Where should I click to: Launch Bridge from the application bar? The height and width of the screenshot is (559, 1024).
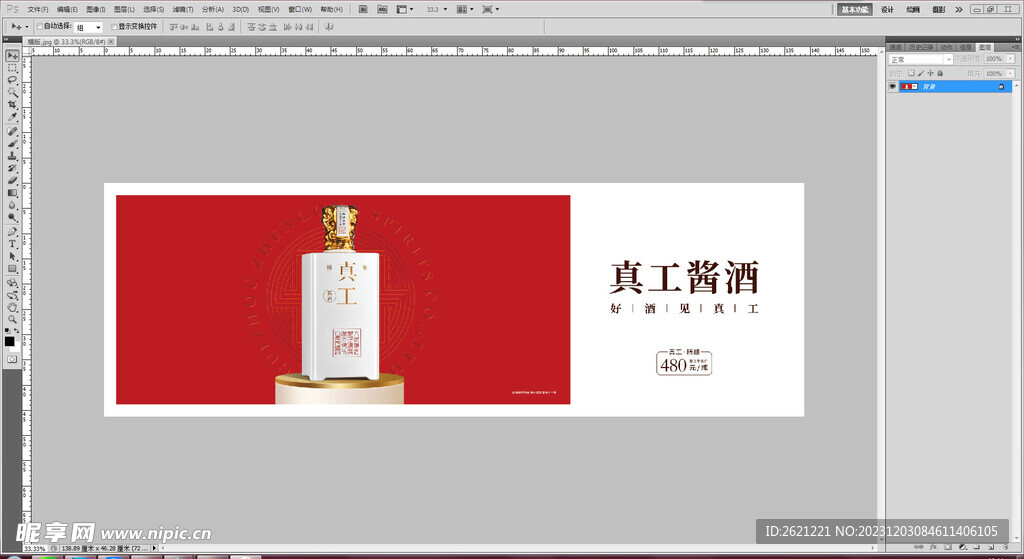(363, 9)
